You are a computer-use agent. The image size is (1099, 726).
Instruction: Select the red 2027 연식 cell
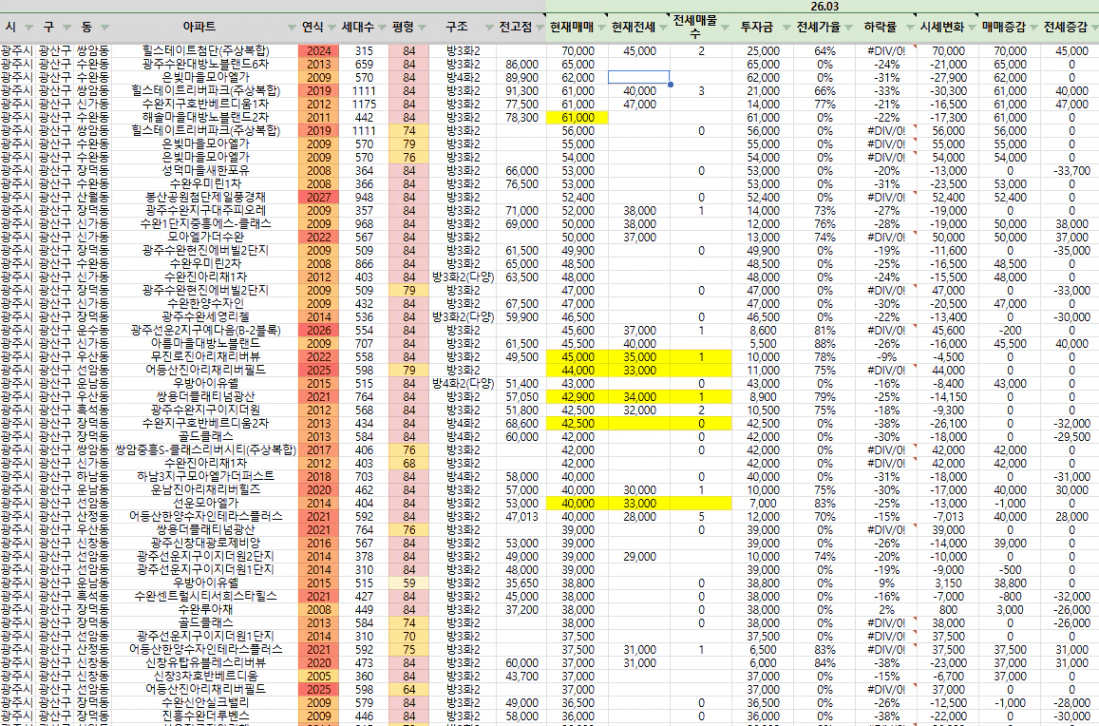(x=319, y=198)
